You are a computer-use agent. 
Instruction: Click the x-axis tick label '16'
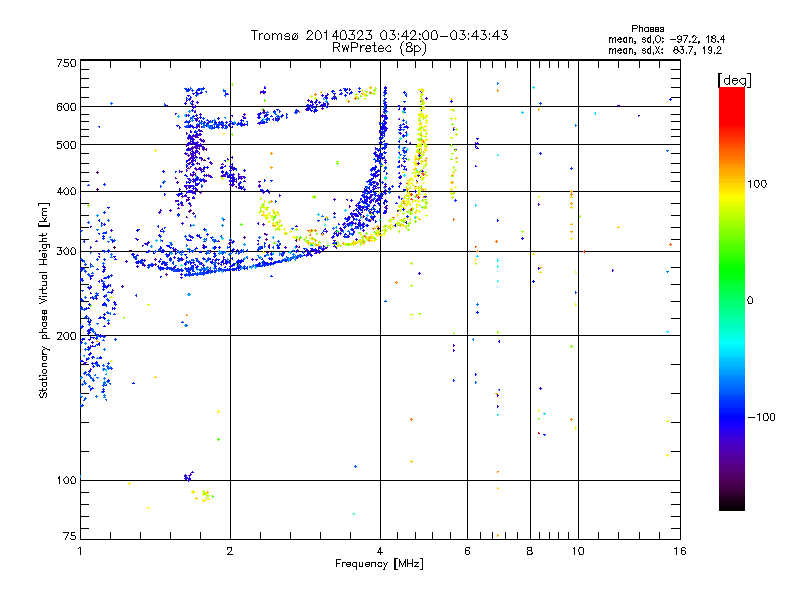[x=680, y=551]
